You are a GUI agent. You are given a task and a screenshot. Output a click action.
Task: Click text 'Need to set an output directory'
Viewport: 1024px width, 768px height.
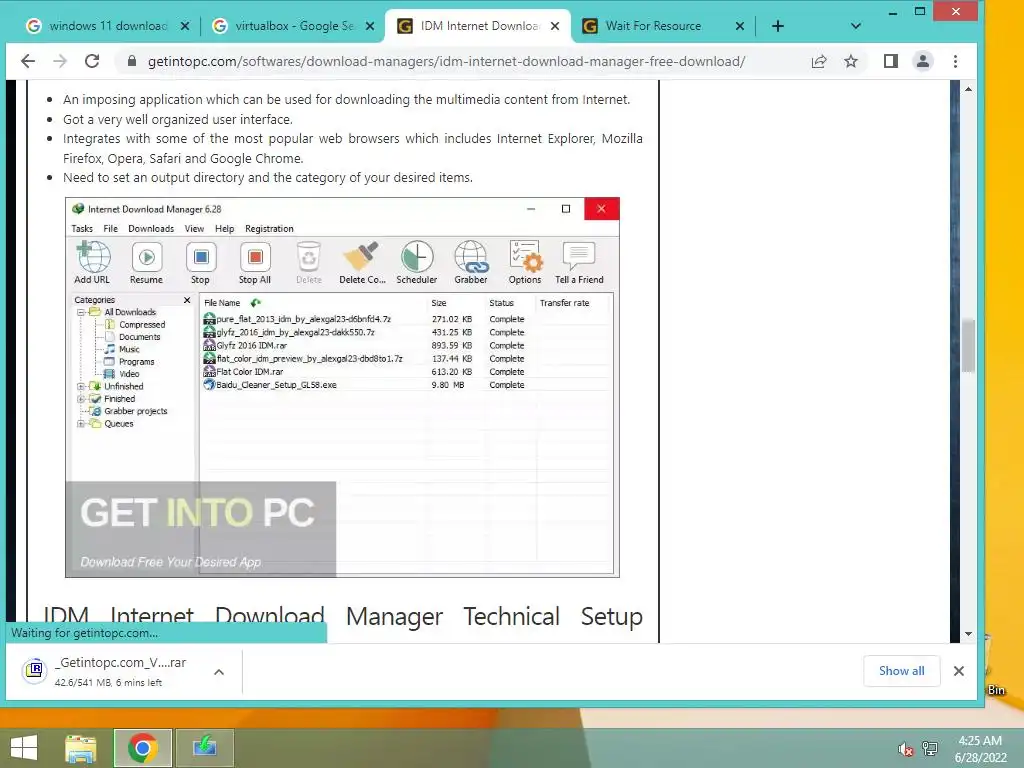pos(153,178)
